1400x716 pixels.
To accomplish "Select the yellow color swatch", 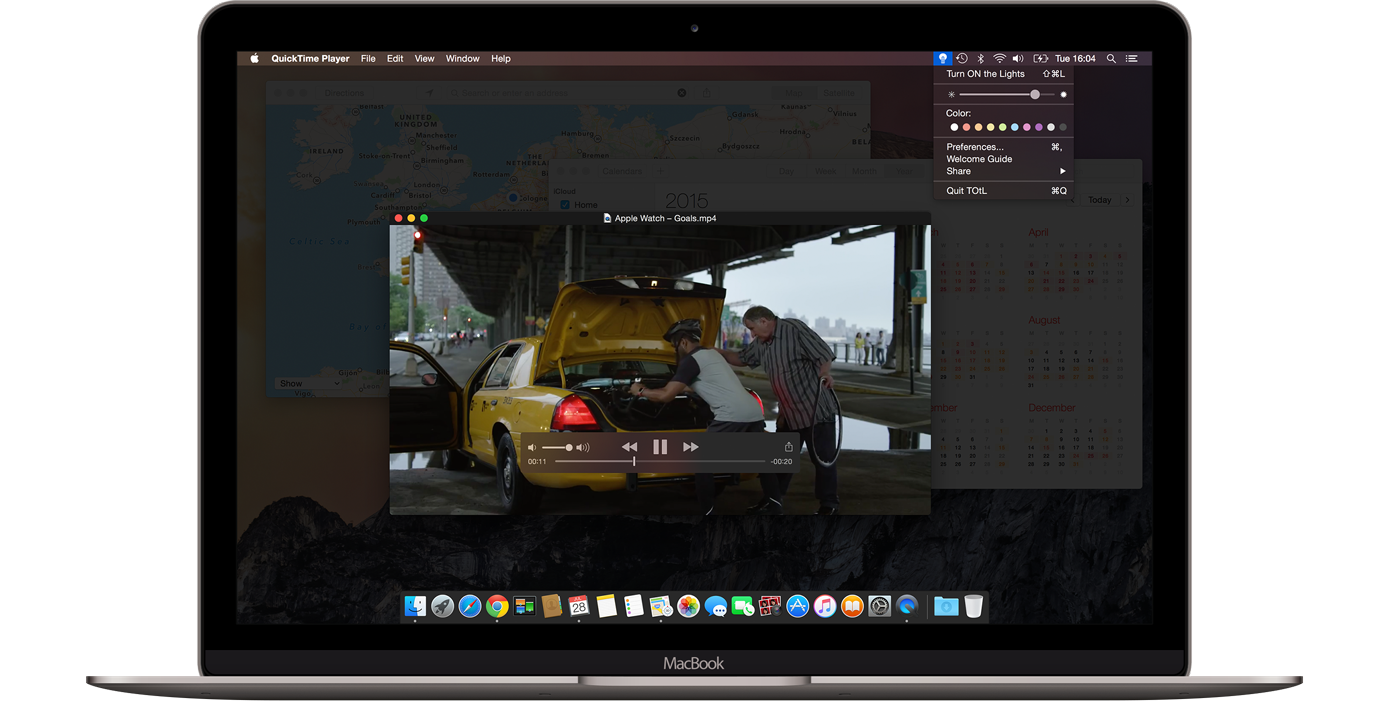I will tap(990, 127).
